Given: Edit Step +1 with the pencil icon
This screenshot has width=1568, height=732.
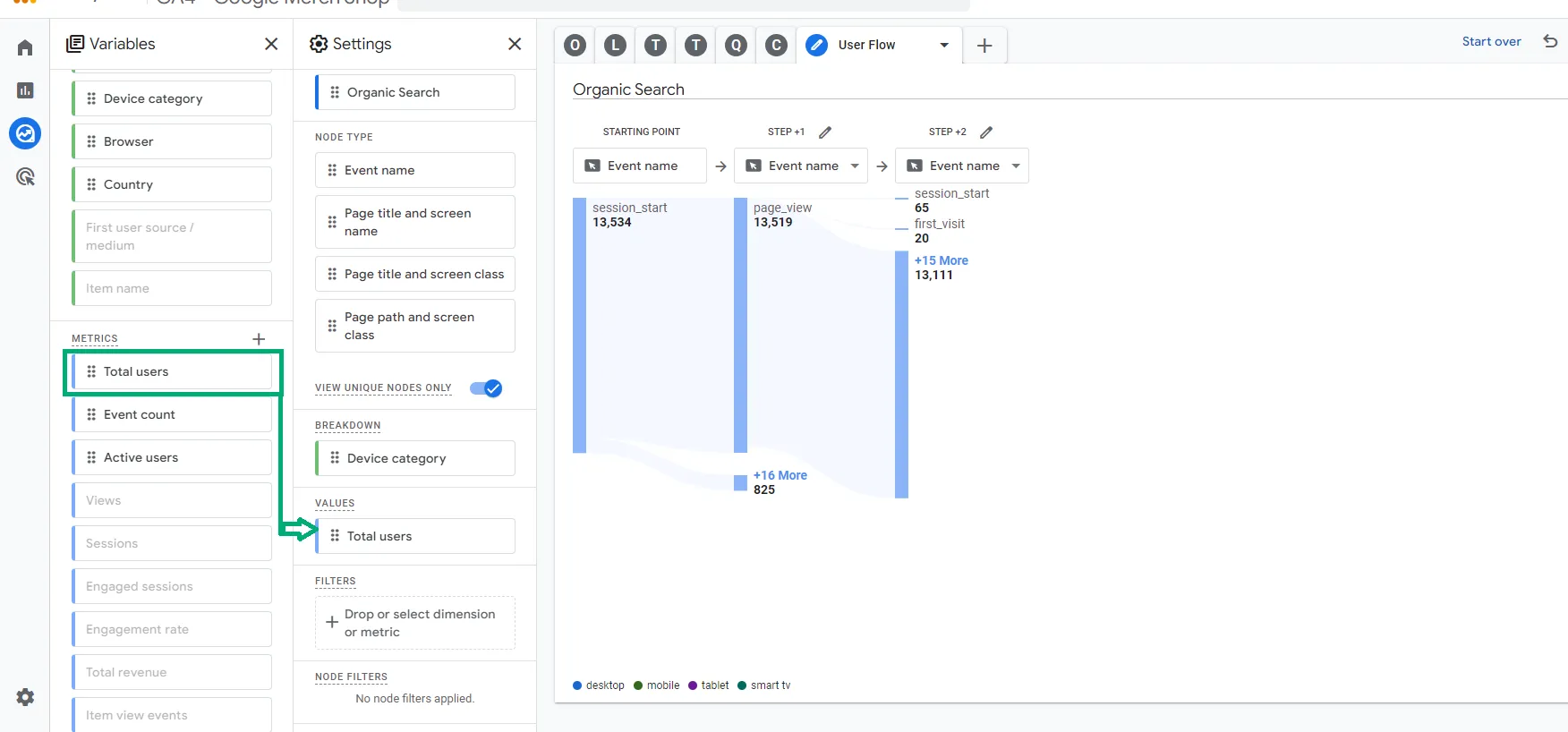Looking at the screenshot, I should pos(825,132).
